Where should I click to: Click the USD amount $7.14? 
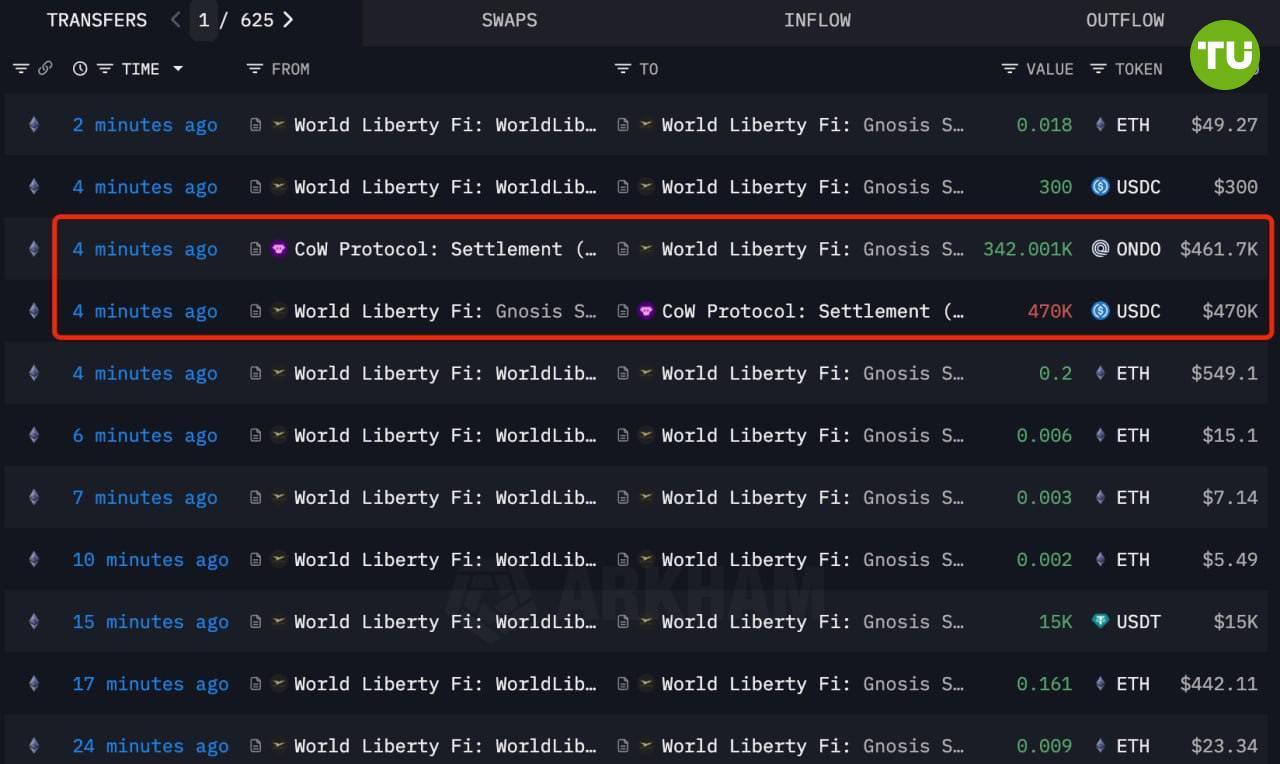pyautogui.click(x=1230, y=497)
